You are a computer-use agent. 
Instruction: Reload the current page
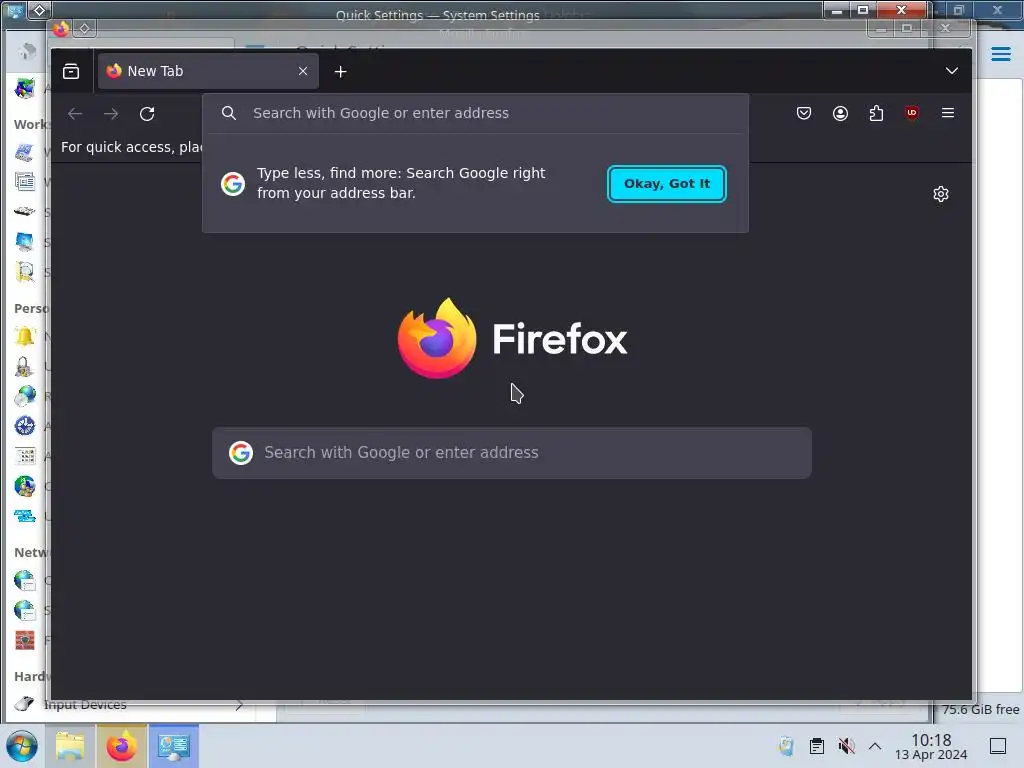coord(147,114)
